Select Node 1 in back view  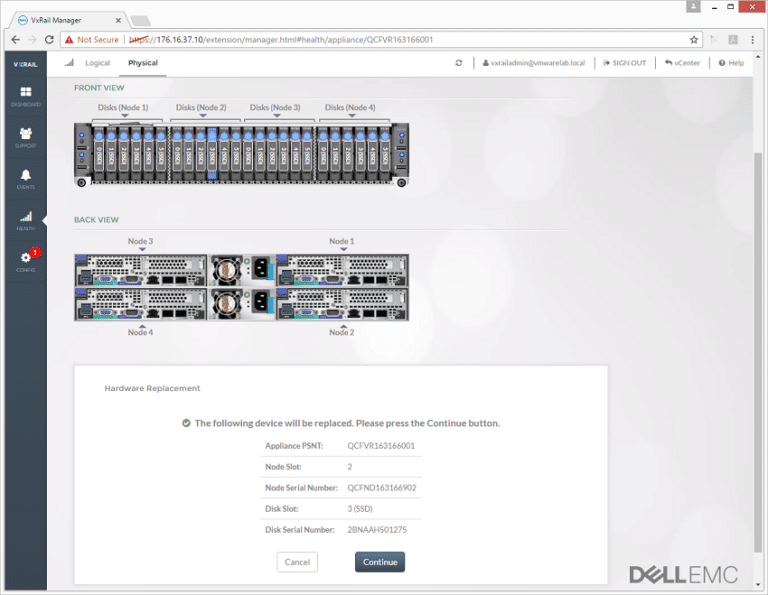[x=342, y=270]
